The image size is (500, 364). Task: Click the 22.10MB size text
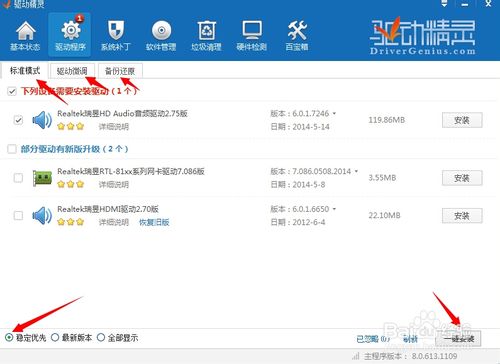[x=384, y=216]
